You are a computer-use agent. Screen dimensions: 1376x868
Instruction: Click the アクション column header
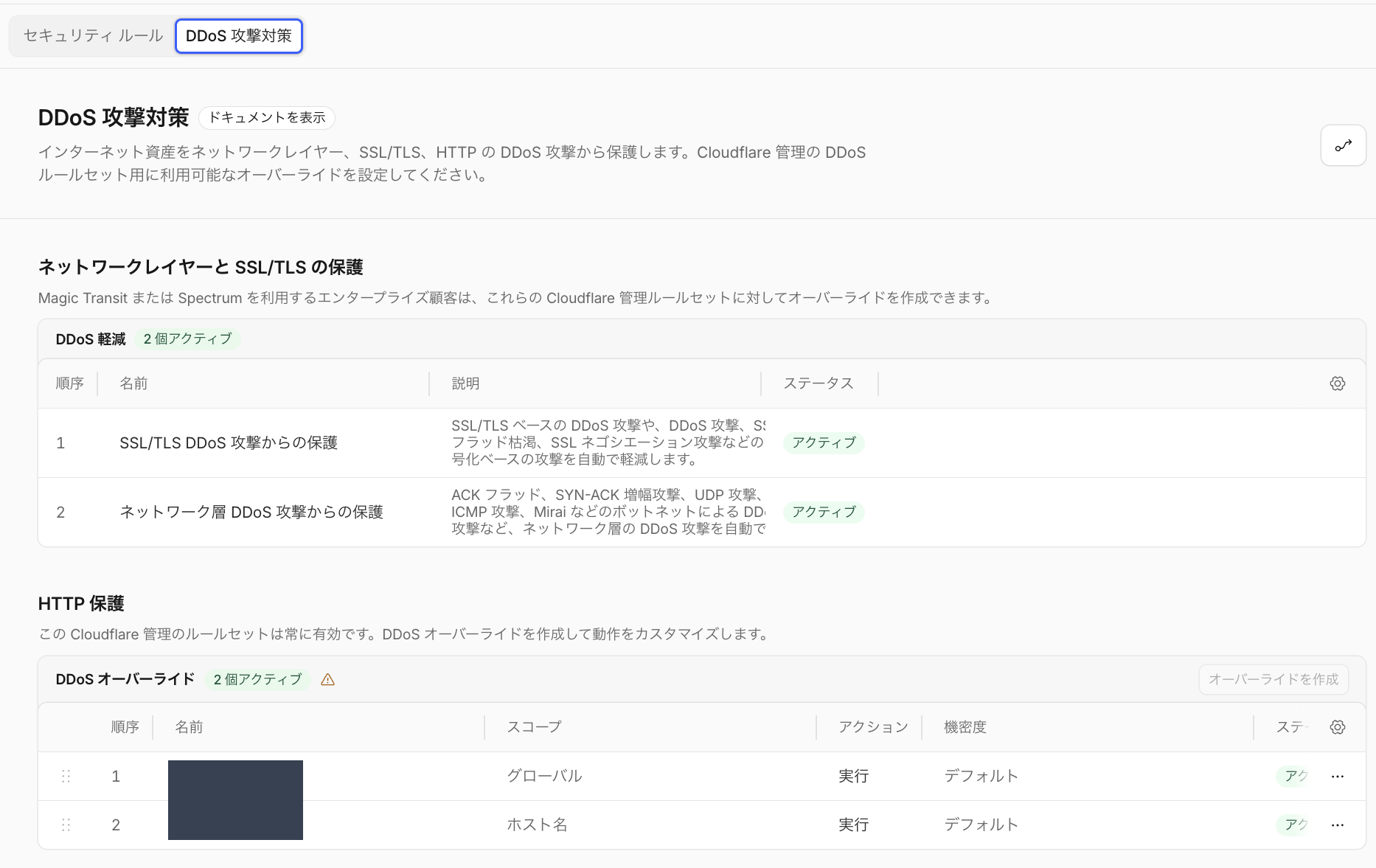(x=873, y=727)
